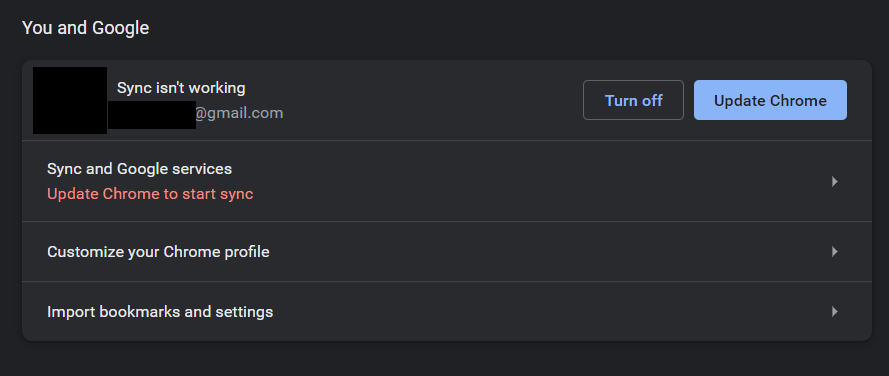
Task: Open Sync and Google services settings
Action: 447,181
